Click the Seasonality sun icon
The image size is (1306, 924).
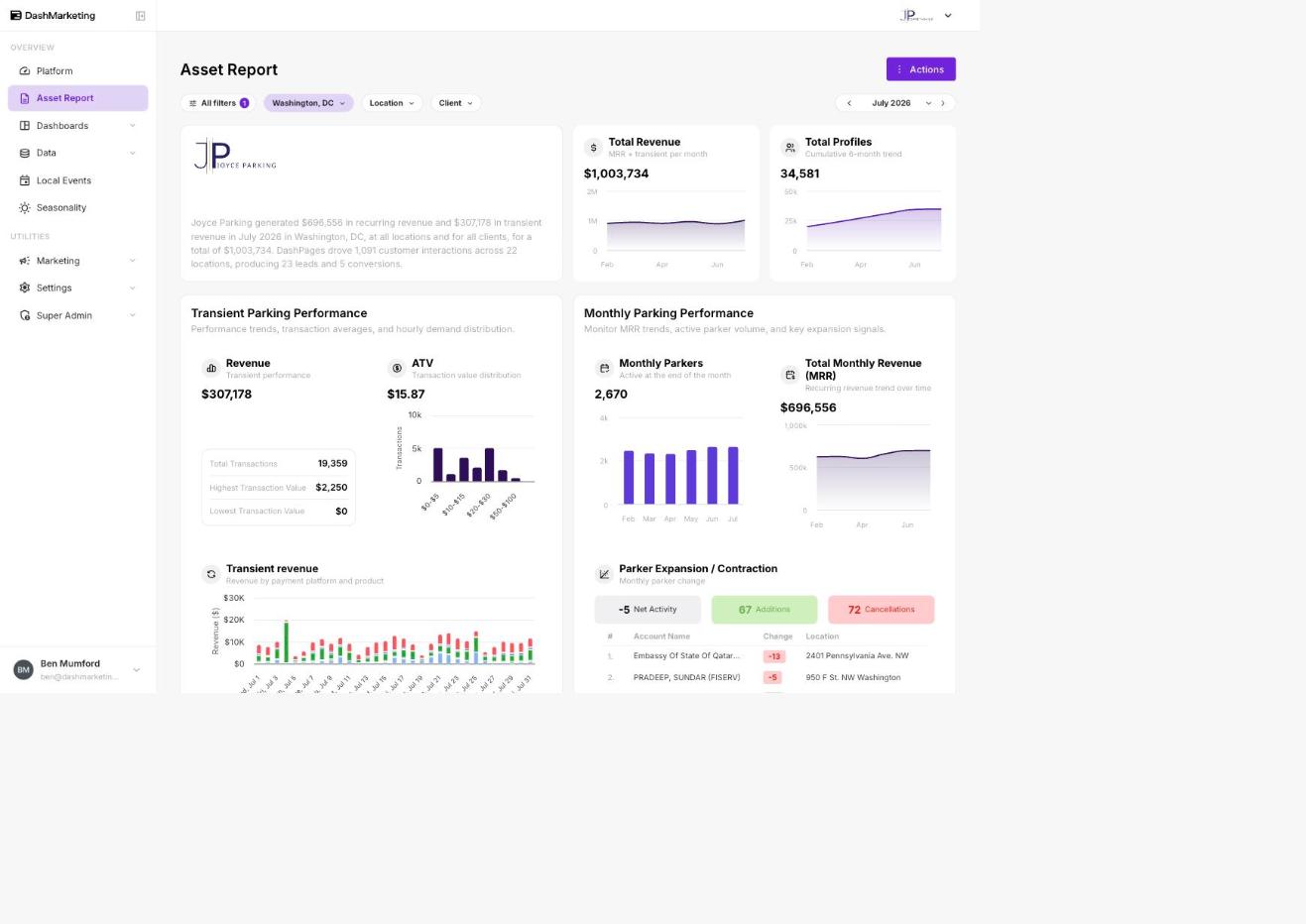click(25, 207)
